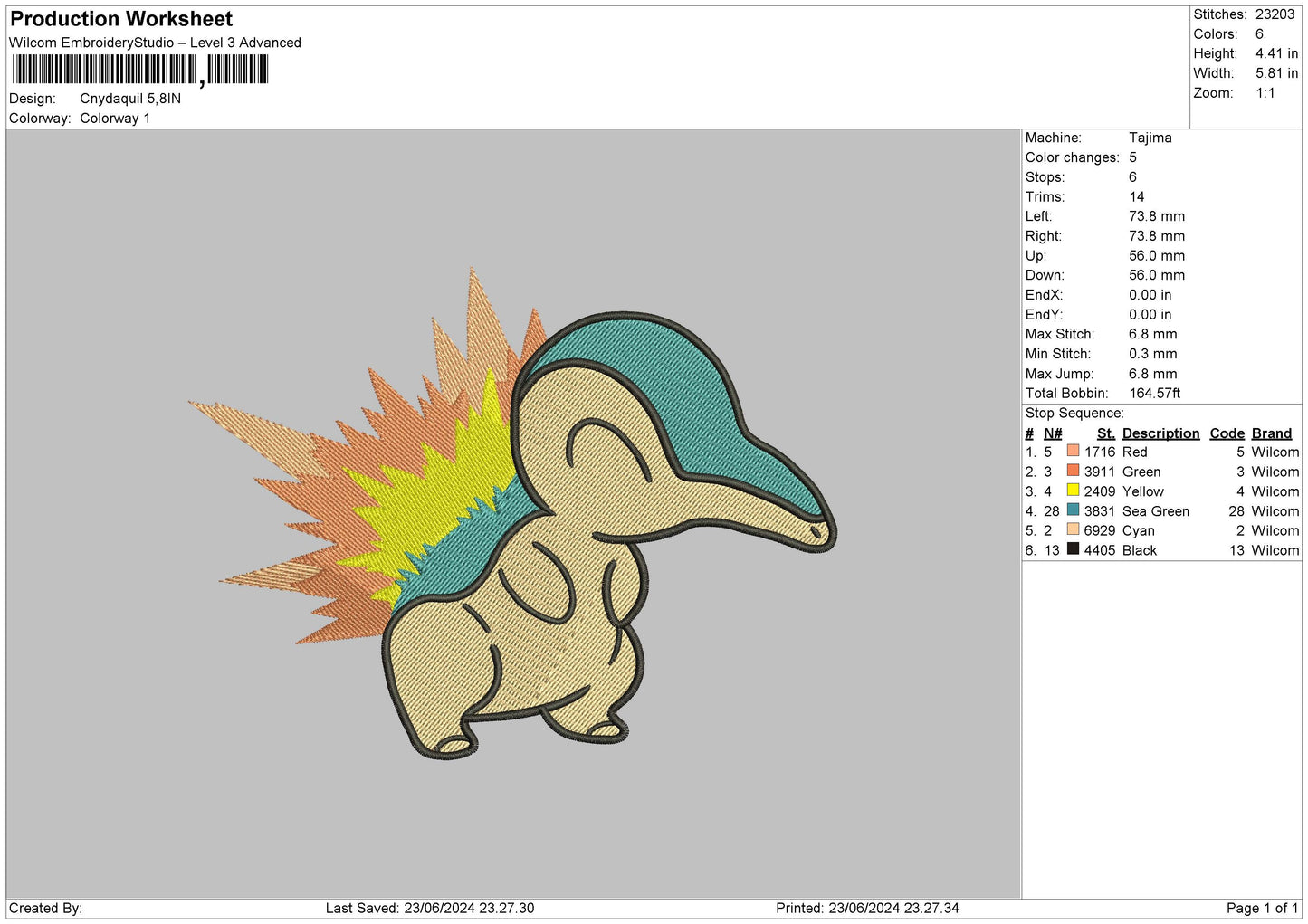Click the Yellow thread color swatch
This screenshot has width=1308, height=924.
pyautogui.click(x=1073, y=491)
